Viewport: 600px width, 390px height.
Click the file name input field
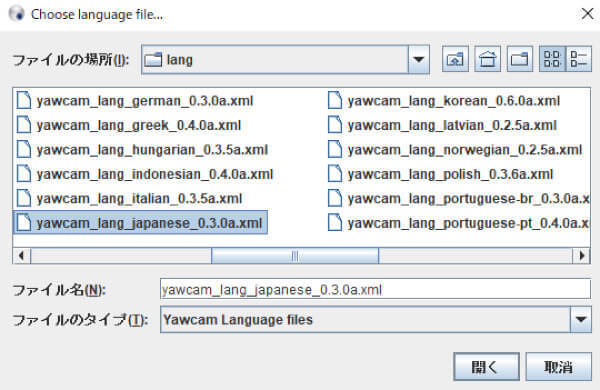click(x=375, y=289)
